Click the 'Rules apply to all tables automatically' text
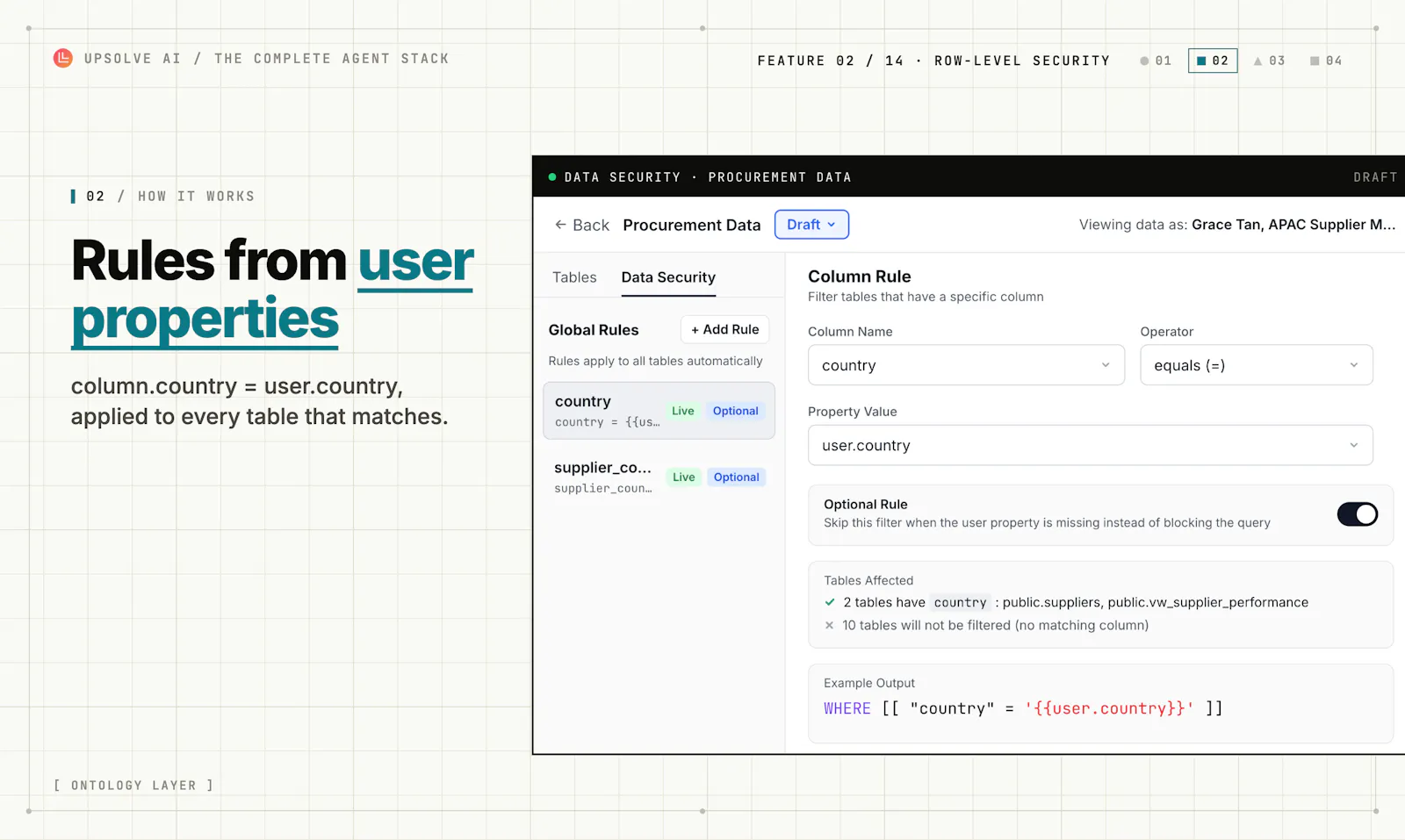This screenshot has height=840, width=1405. click(x=655, y=361)
